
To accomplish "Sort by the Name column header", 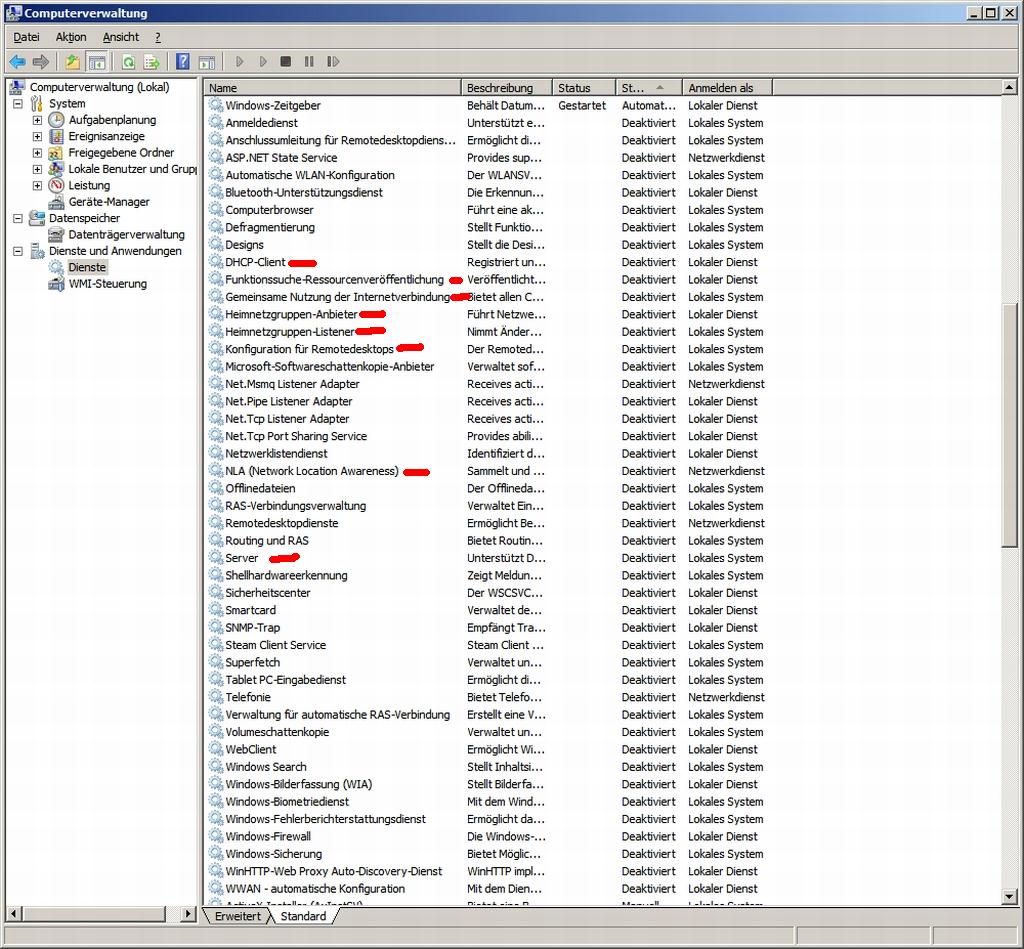I will [332, 88].
